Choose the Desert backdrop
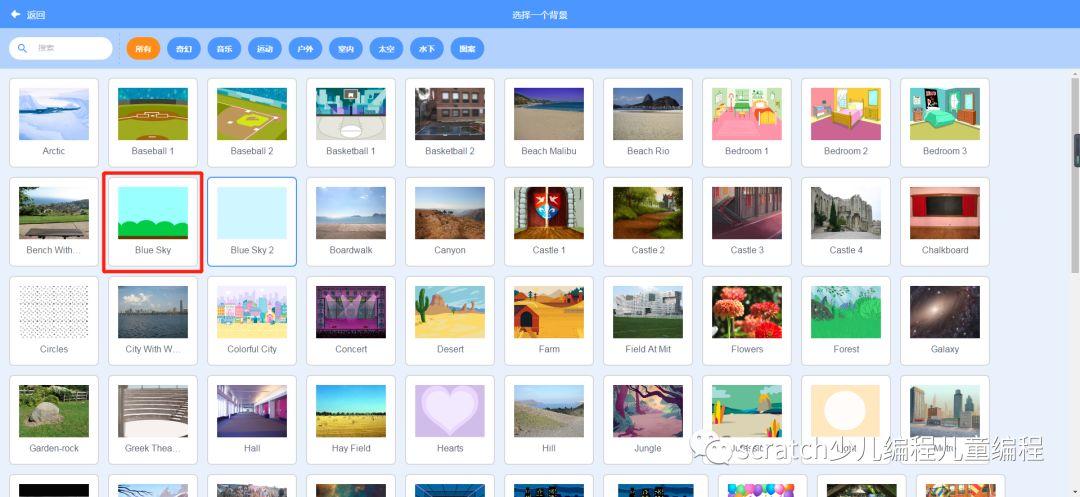This screenshot has width=1080, height=497. point(450,321)
